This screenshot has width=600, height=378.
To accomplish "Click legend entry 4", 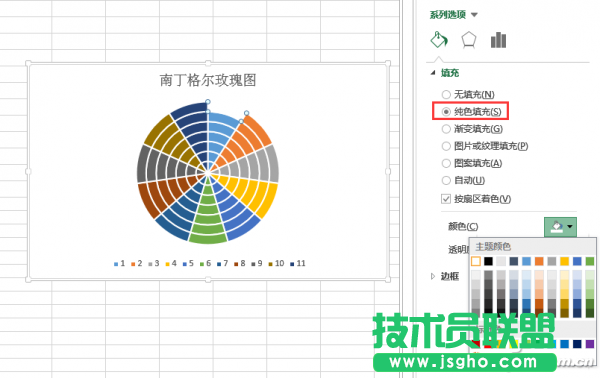I will [x=171, y=264].
